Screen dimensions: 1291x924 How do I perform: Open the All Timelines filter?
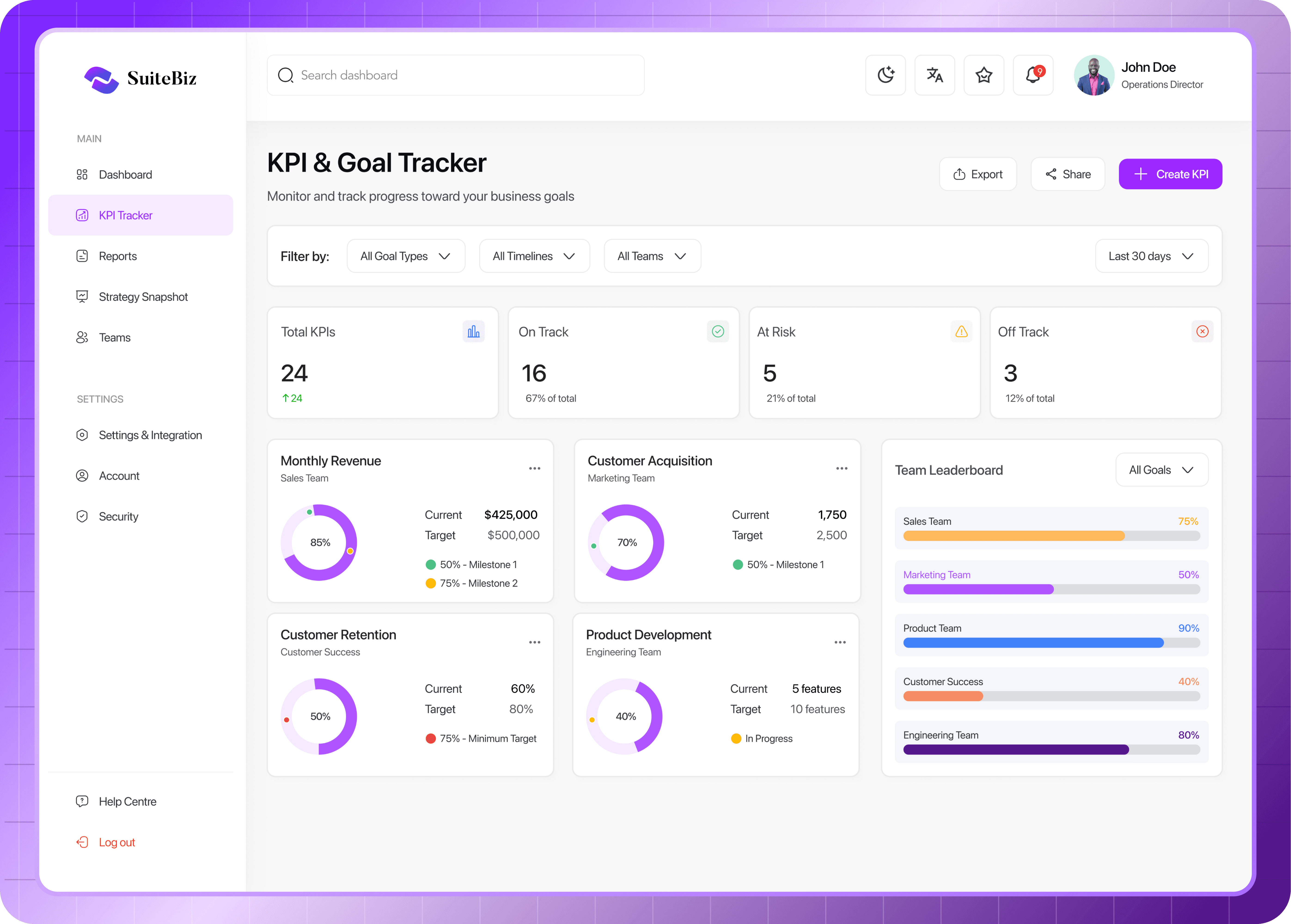(x=534, y=256)
